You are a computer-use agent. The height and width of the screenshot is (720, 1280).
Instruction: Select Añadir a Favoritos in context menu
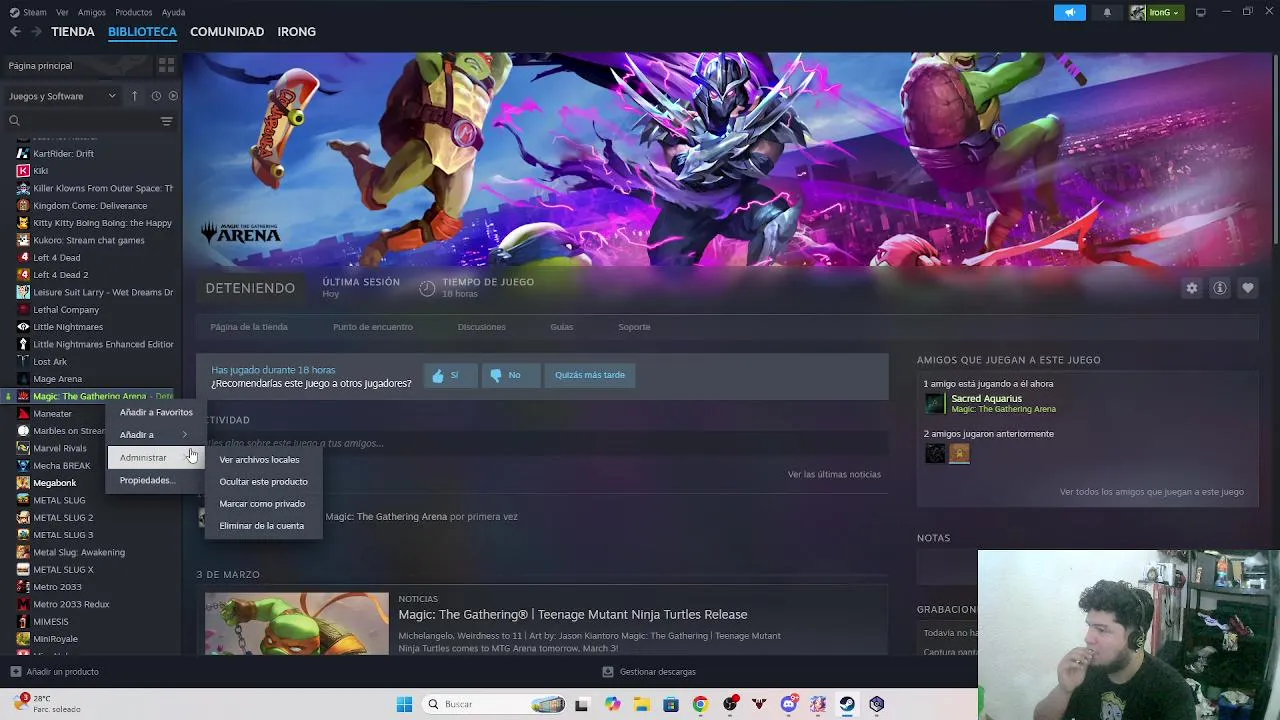tap(156, 412)
